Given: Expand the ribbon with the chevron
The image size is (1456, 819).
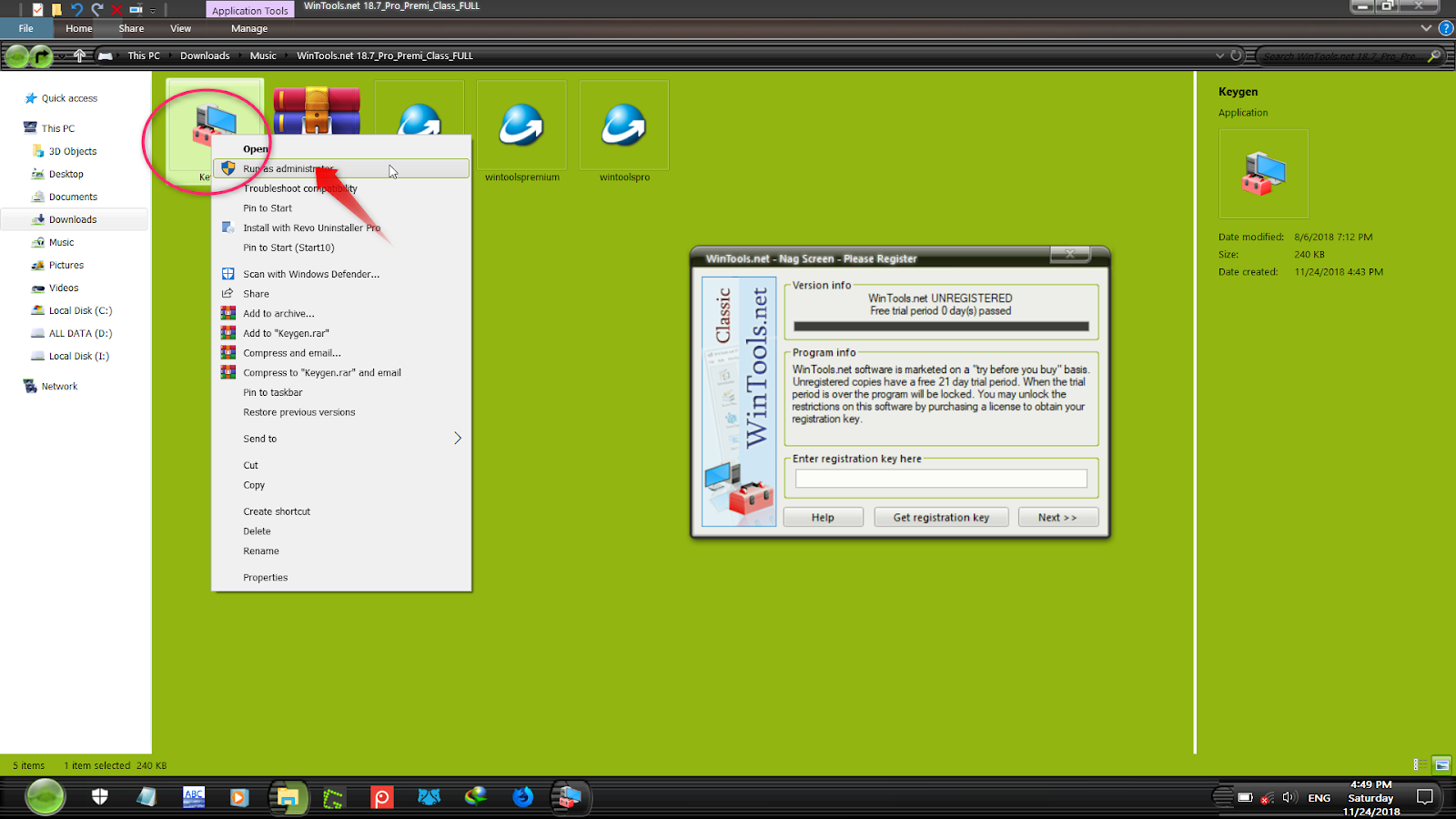Looking at the screenshot, I should [1426, 28].
